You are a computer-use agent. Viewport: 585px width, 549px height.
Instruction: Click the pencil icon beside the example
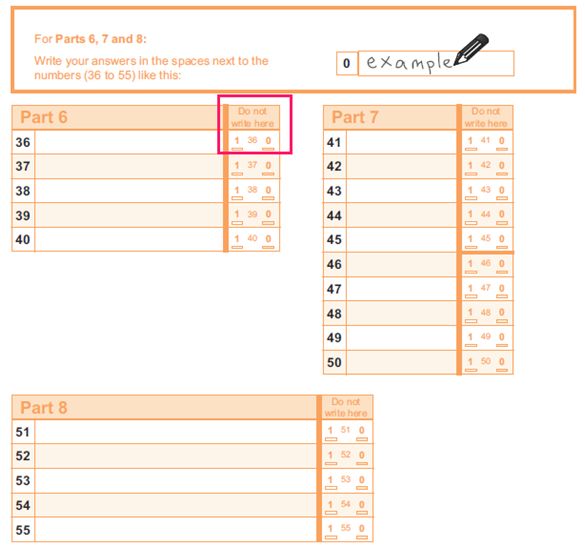click(x=471, y=50)
